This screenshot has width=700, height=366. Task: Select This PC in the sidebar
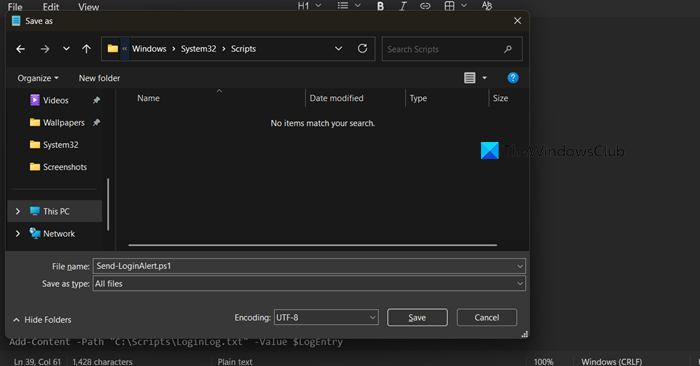pos(56,211)
